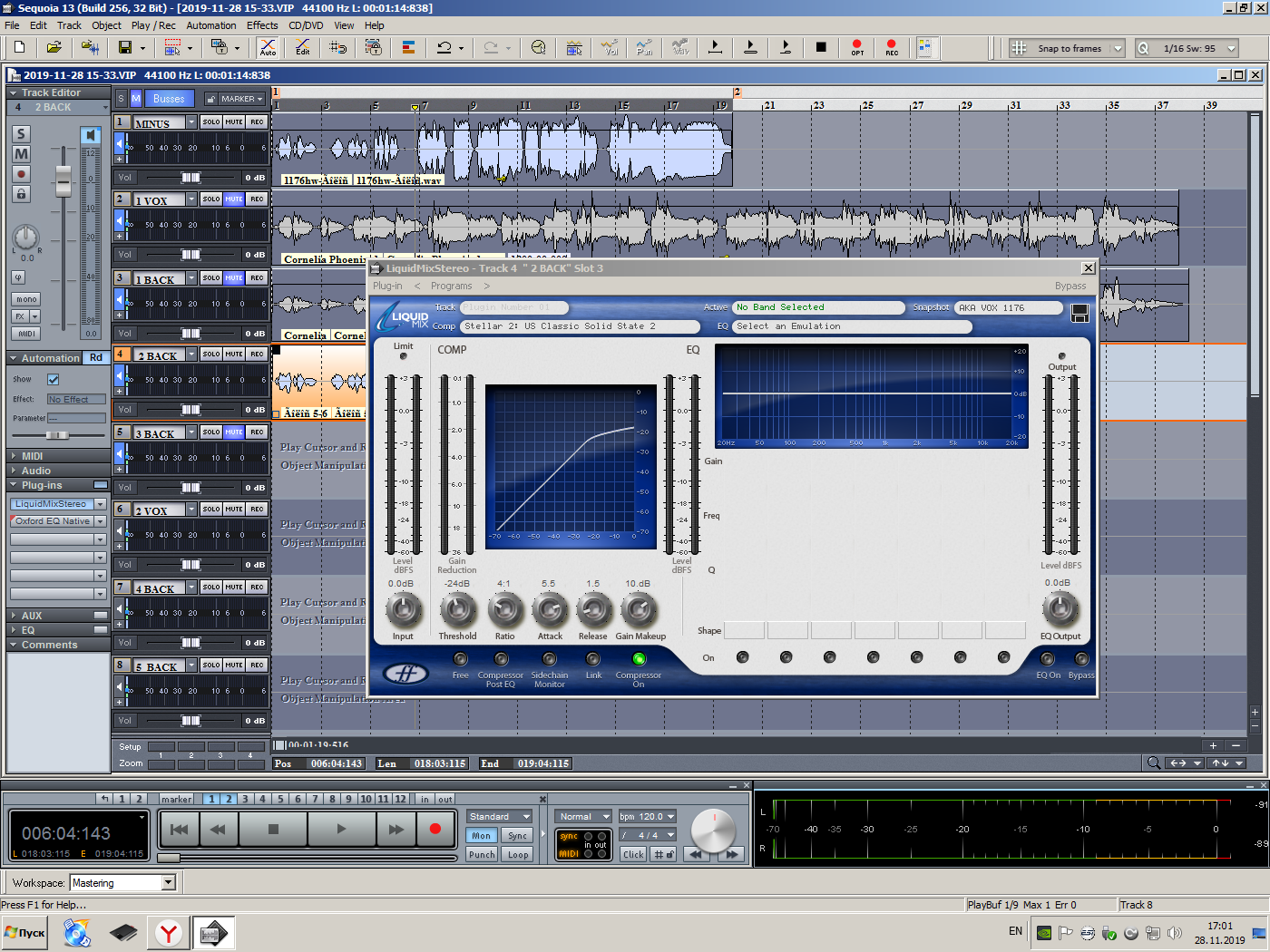Toggle EQ On button in LiquidMix
This screenshot has width=1270, height=952.
pos(1048,659)
